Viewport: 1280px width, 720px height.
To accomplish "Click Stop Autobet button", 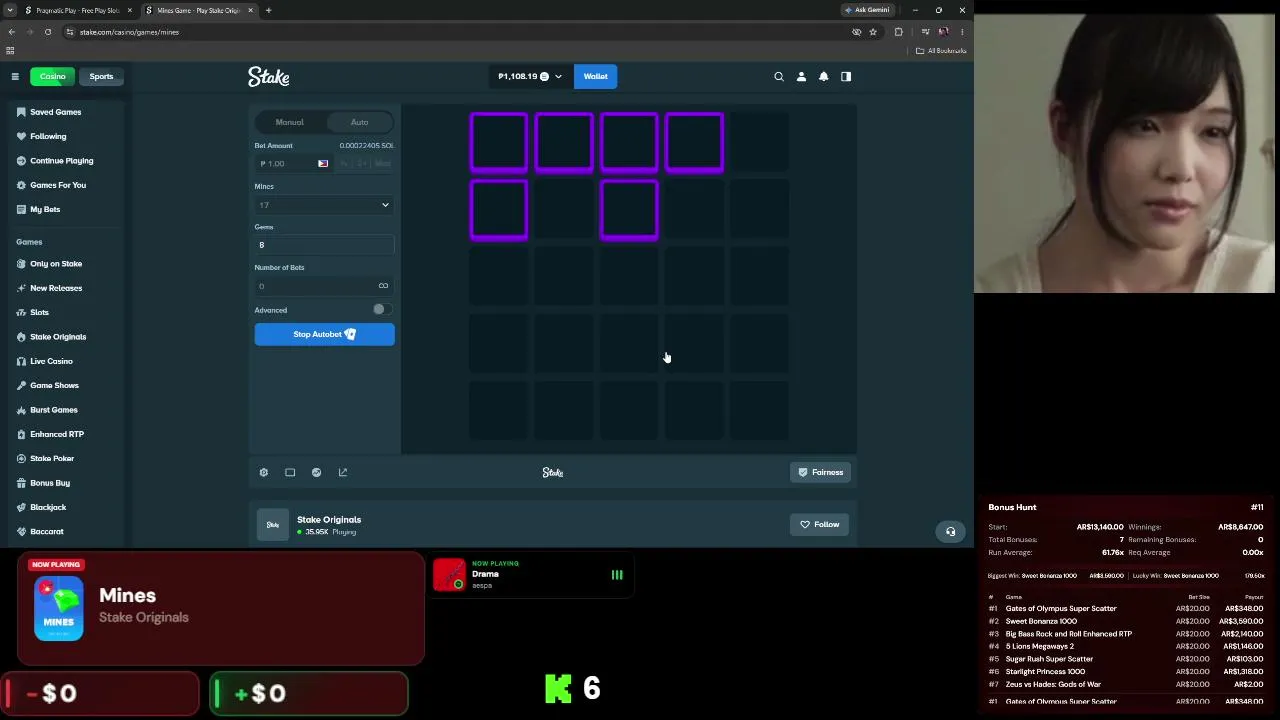I will (324, 334).
